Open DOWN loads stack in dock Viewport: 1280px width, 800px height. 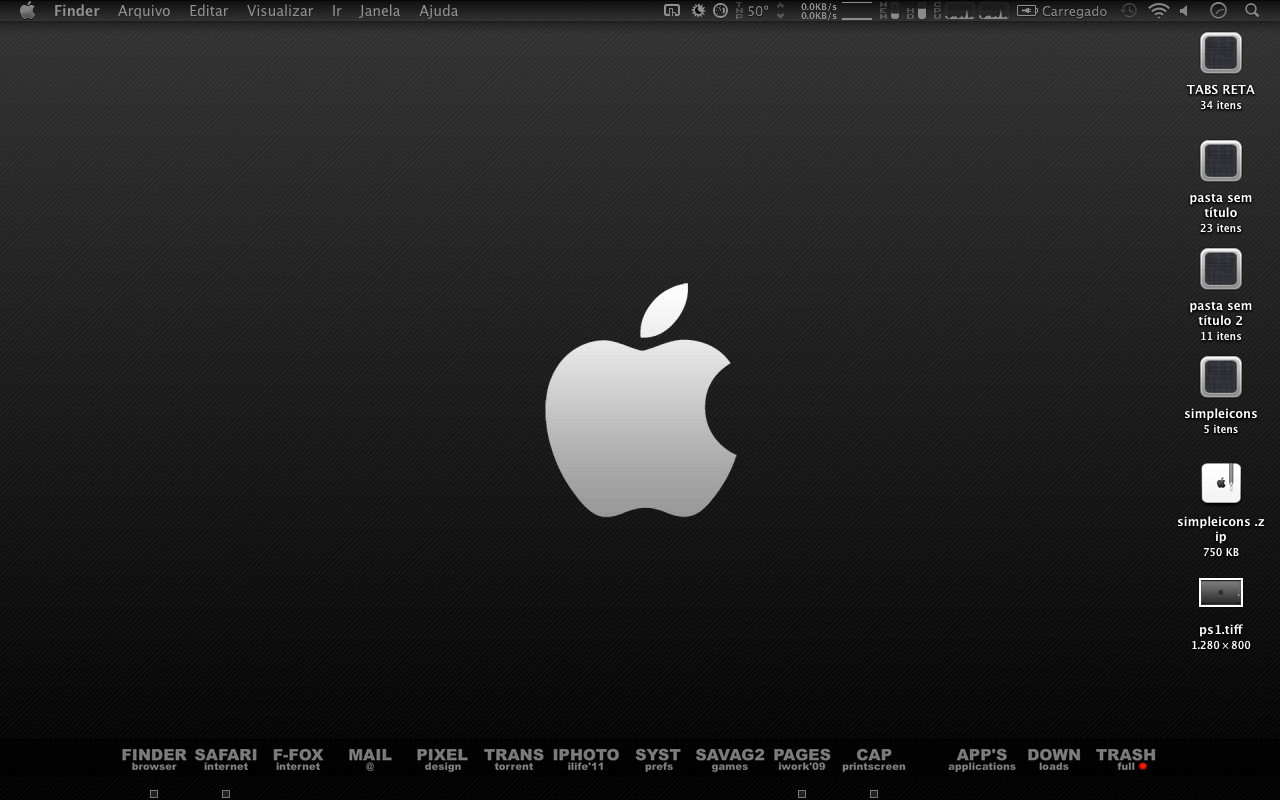[x=1054, y=759]
